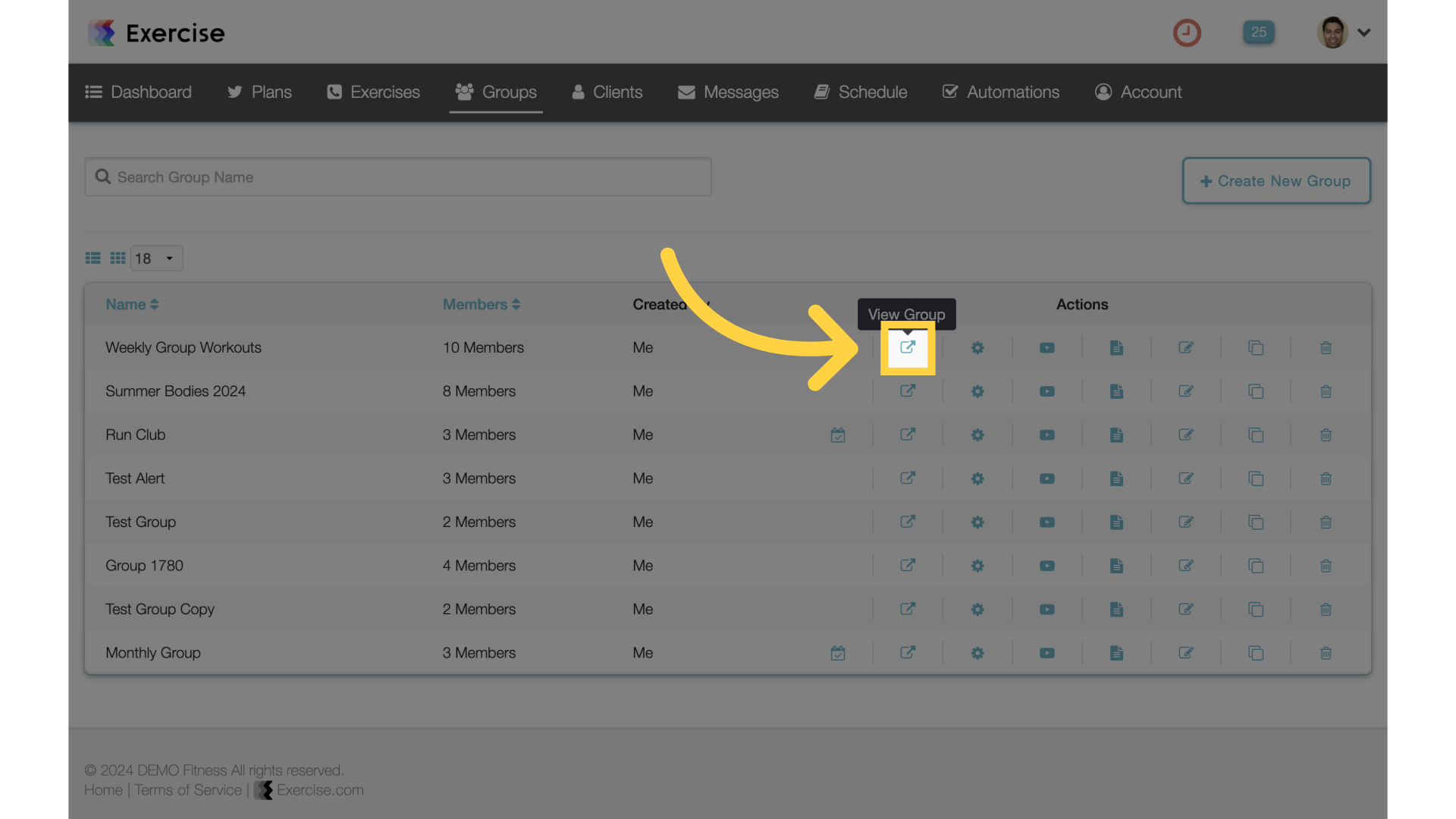Sort groups by Members column
The image size is (1456, 819).
click(482, 304)
